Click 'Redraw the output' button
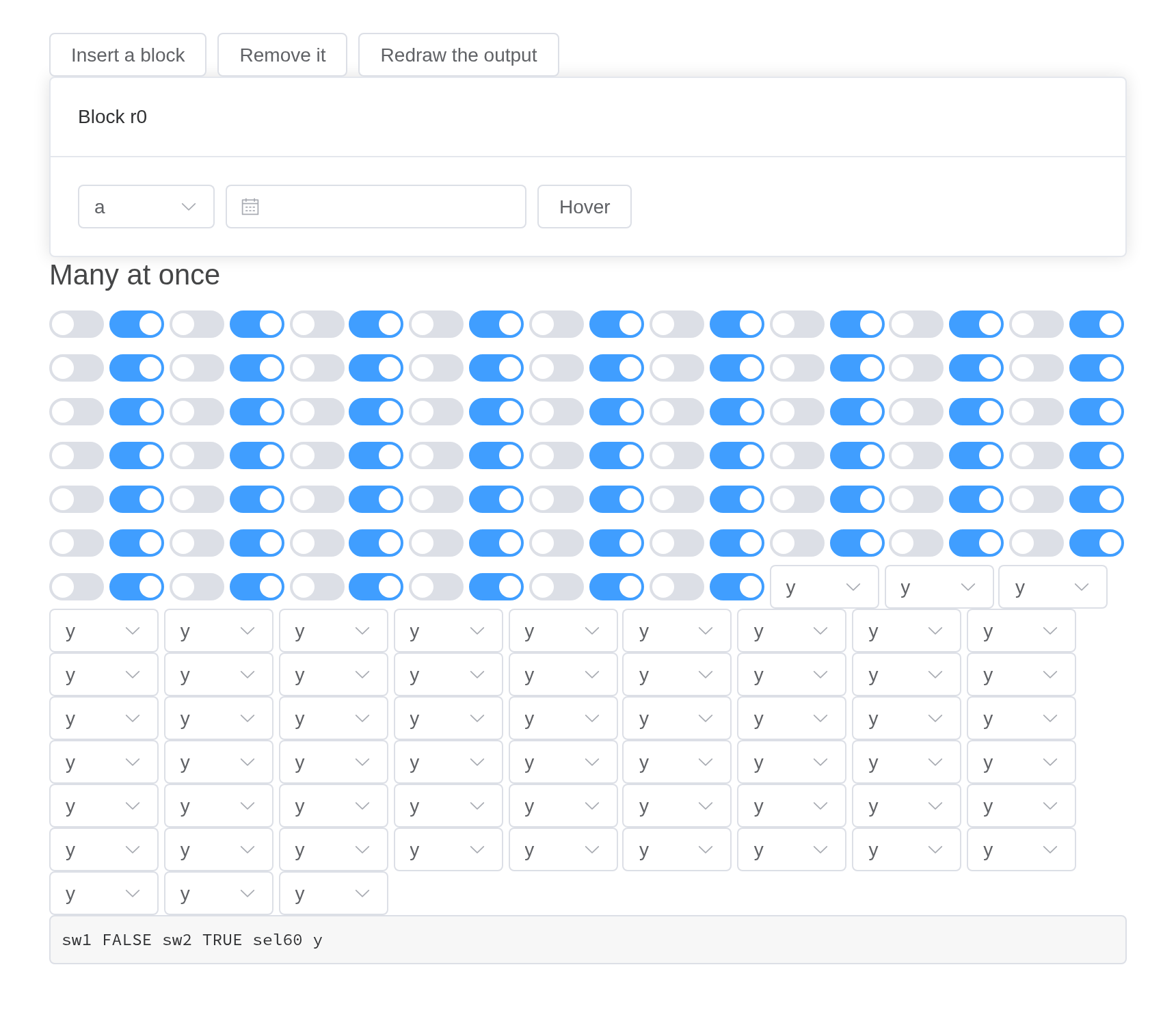The height and width of the screenshot is (1019, 1176). 459,55
